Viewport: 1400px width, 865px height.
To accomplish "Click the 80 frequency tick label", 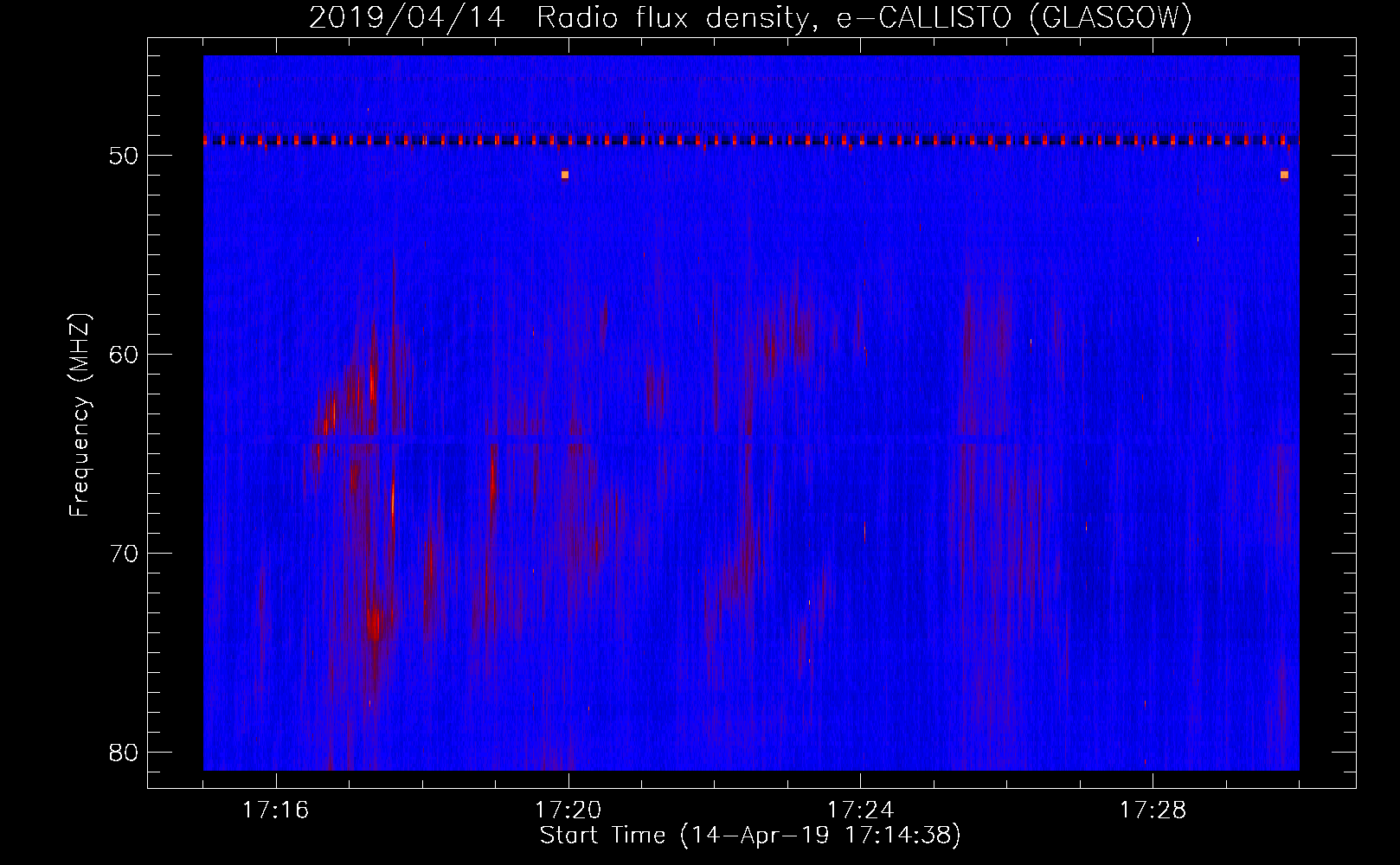I will tap(125, 753).
